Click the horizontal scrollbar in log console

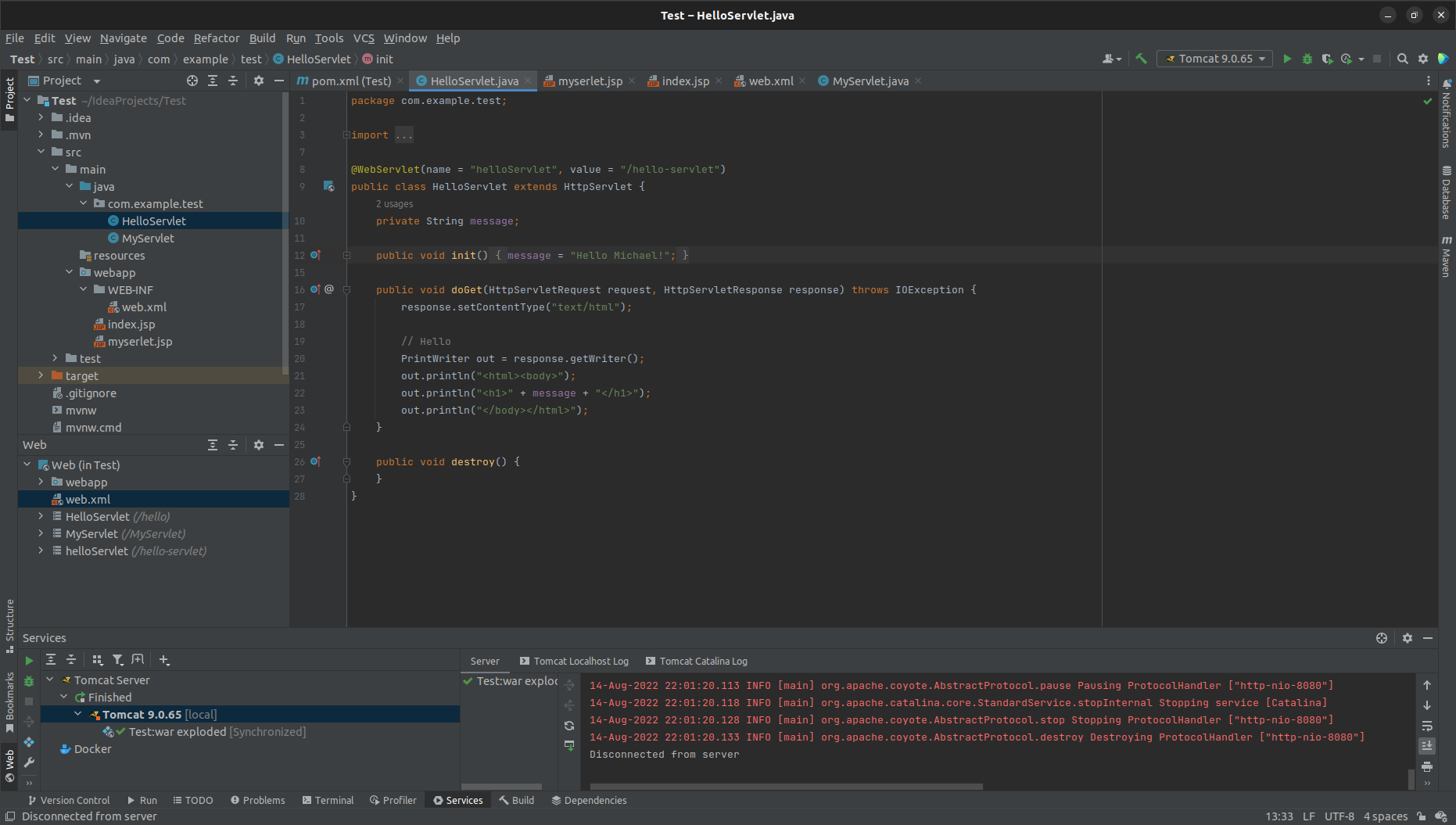pyautogui.click(x=786, y=787)
